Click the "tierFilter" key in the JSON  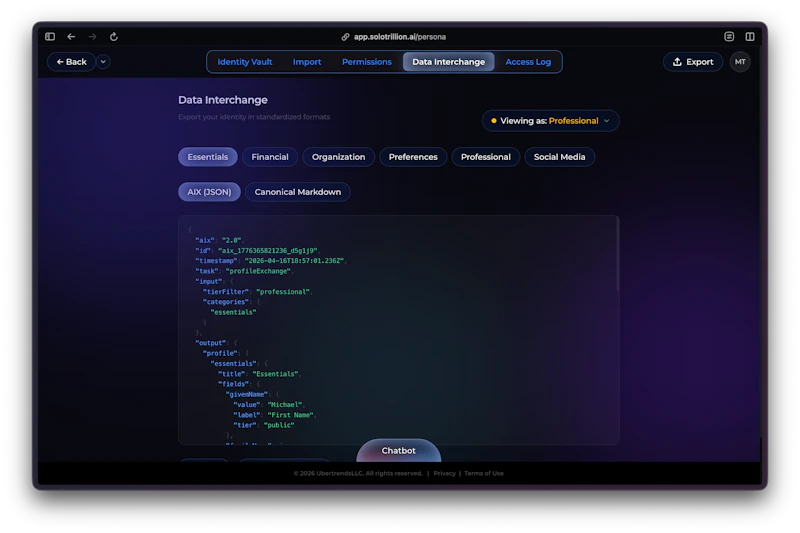226,292
